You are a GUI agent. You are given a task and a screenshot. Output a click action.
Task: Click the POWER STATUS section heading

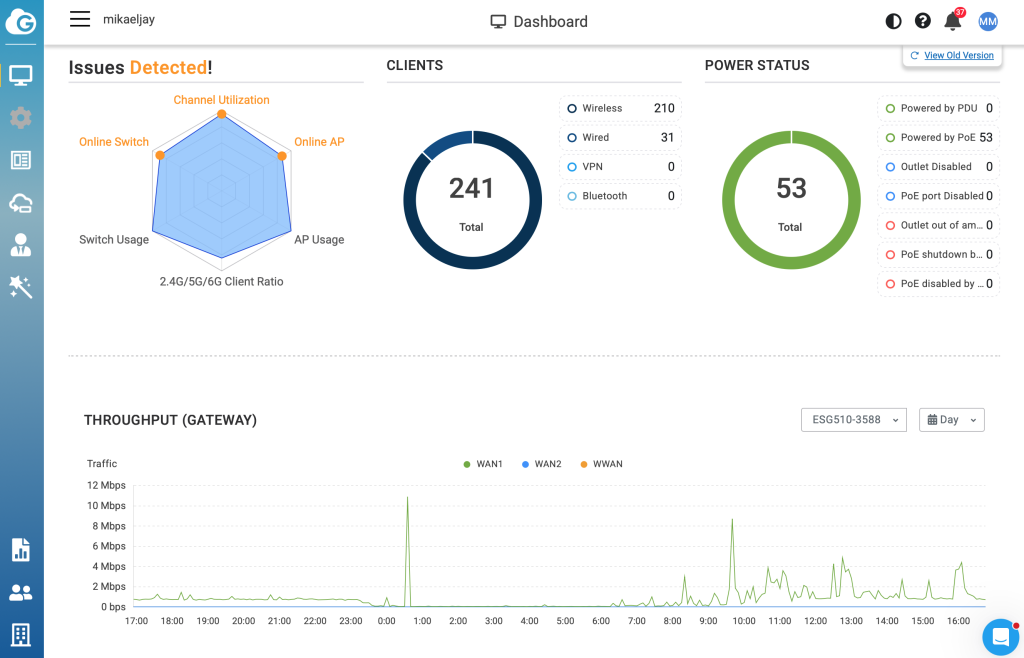tap(757, 65)
